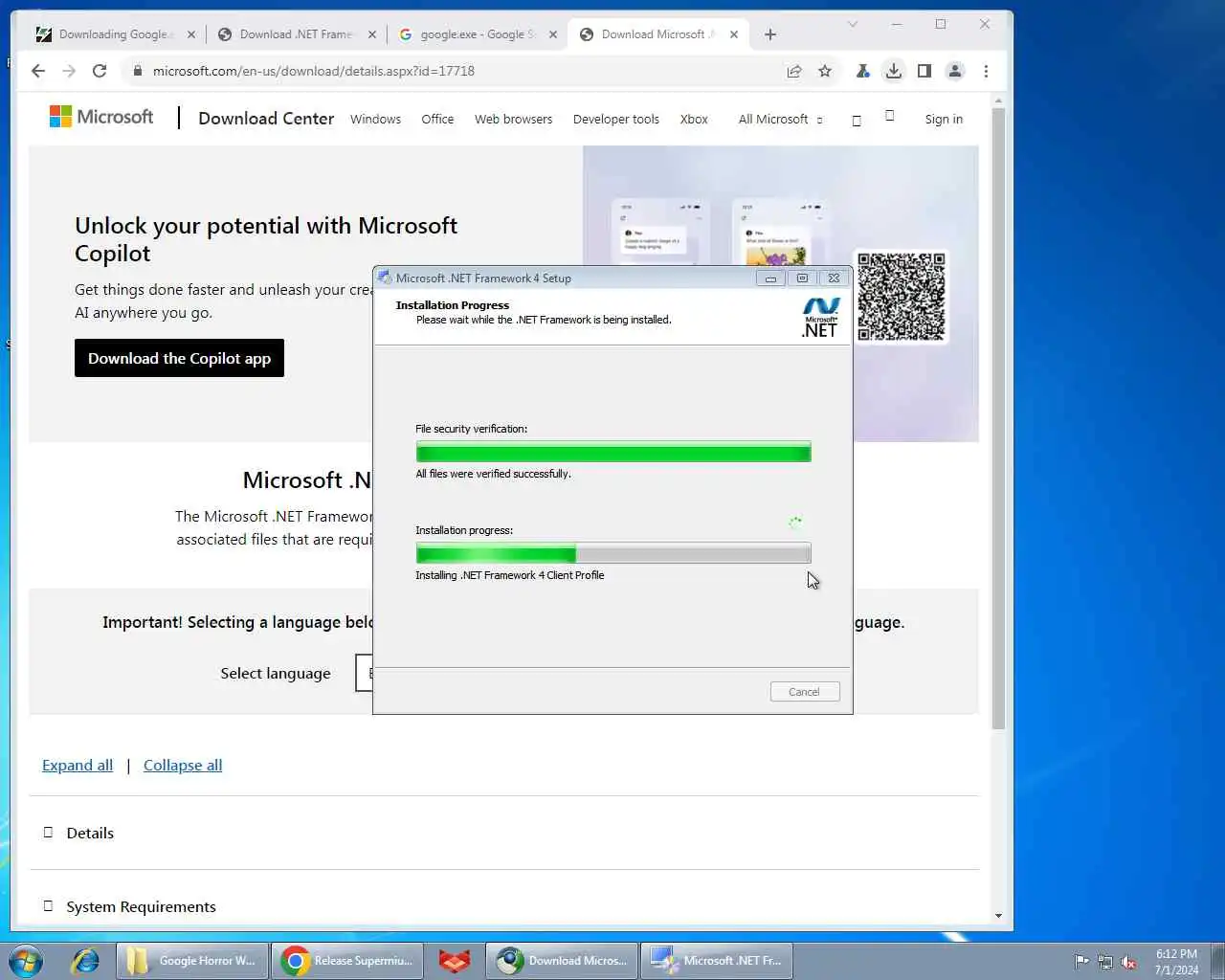Switch to 'Download Micros...' taskbar item
Screen dimensions: 1225x980
pos(563,961)
